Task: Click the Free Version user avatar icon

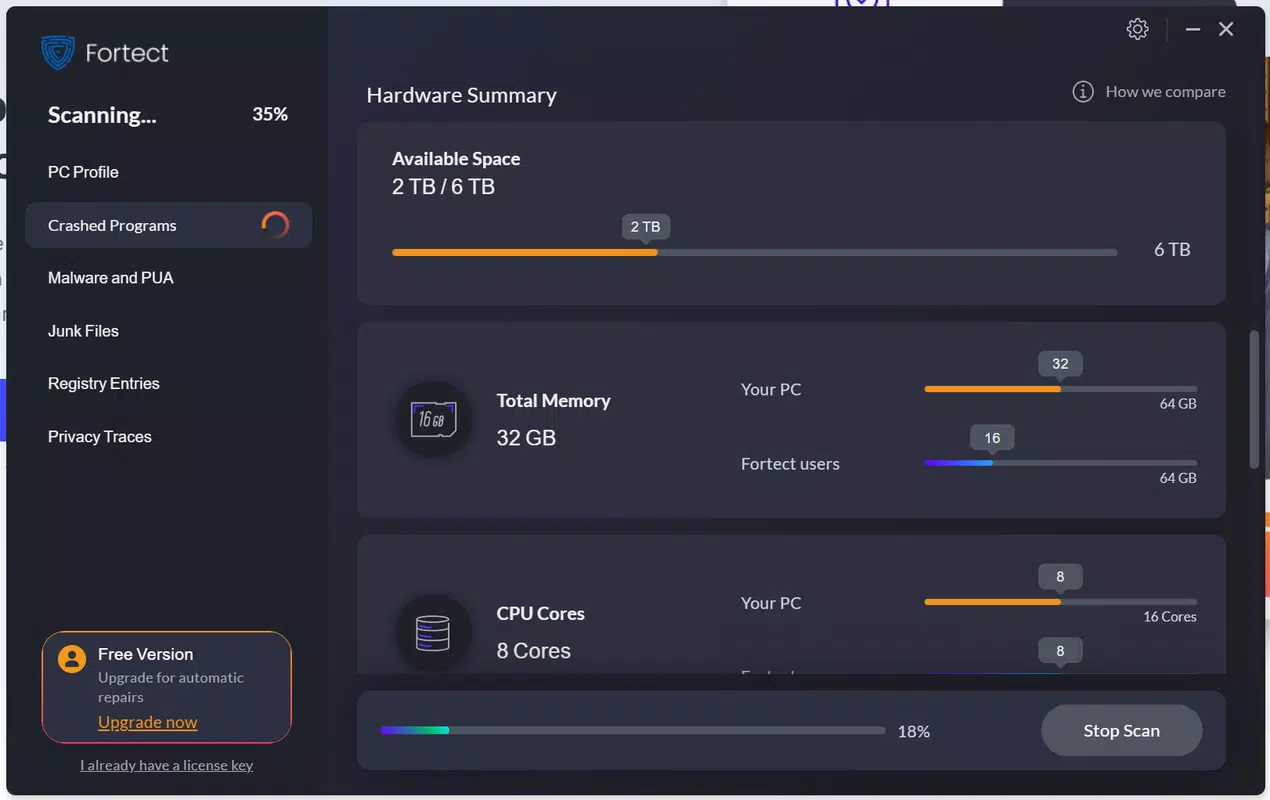Action: click(x=72, y=658)
